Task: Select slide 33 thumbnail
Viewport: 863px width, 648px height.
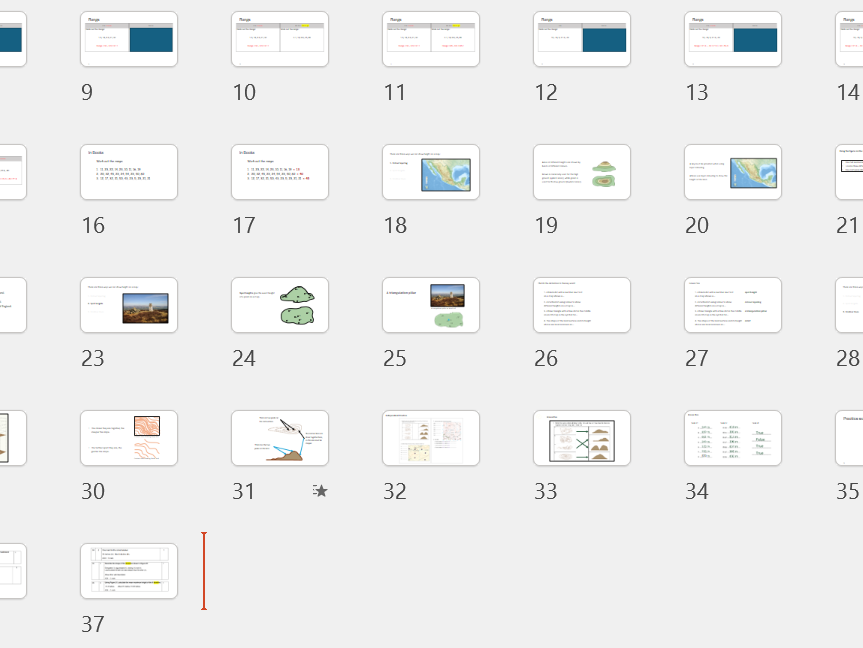Action: tap(582, 438)
